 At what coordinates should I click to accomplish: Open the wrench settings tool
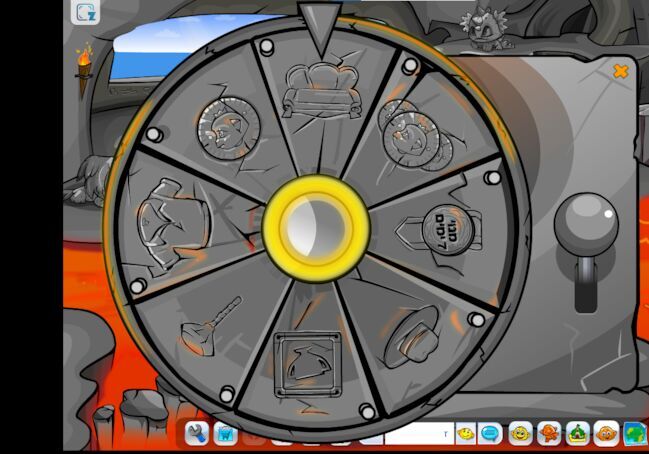(196, 433)
